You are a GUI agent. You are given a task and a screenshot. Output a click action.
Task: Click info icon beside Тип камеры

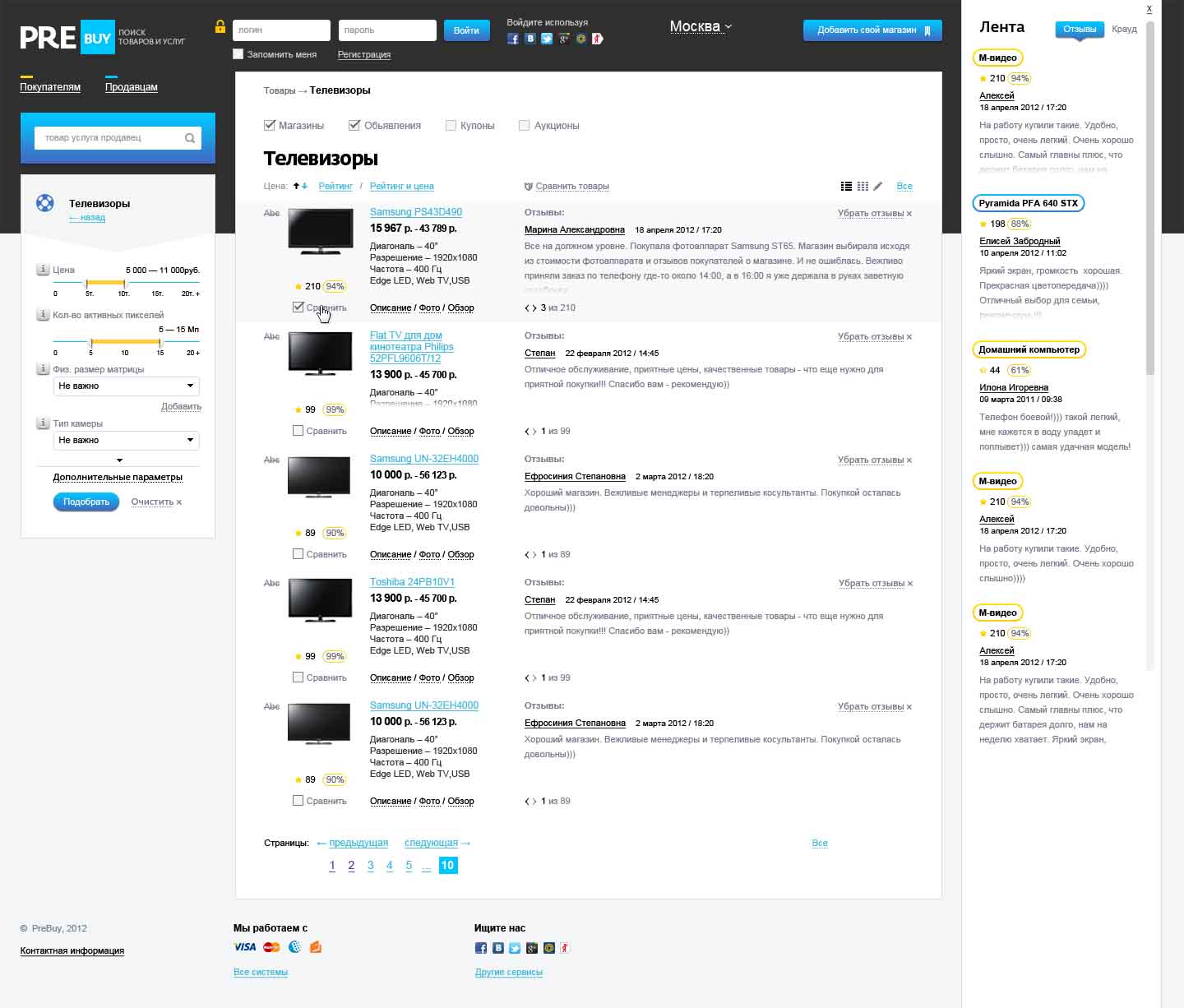tap(43, 423)
